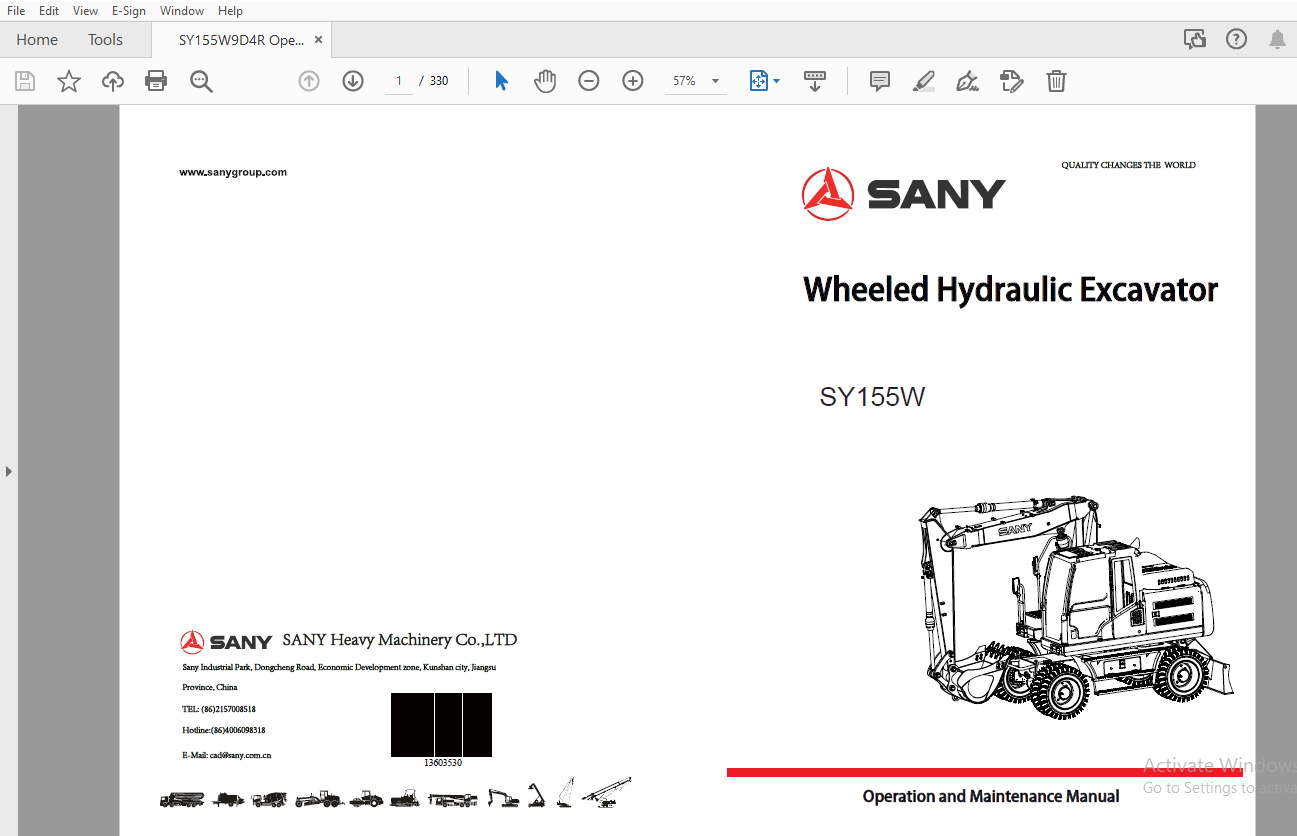Add a comment with the speech bubble icon
The image size is (1297, 836).
[x=880, y=81]
